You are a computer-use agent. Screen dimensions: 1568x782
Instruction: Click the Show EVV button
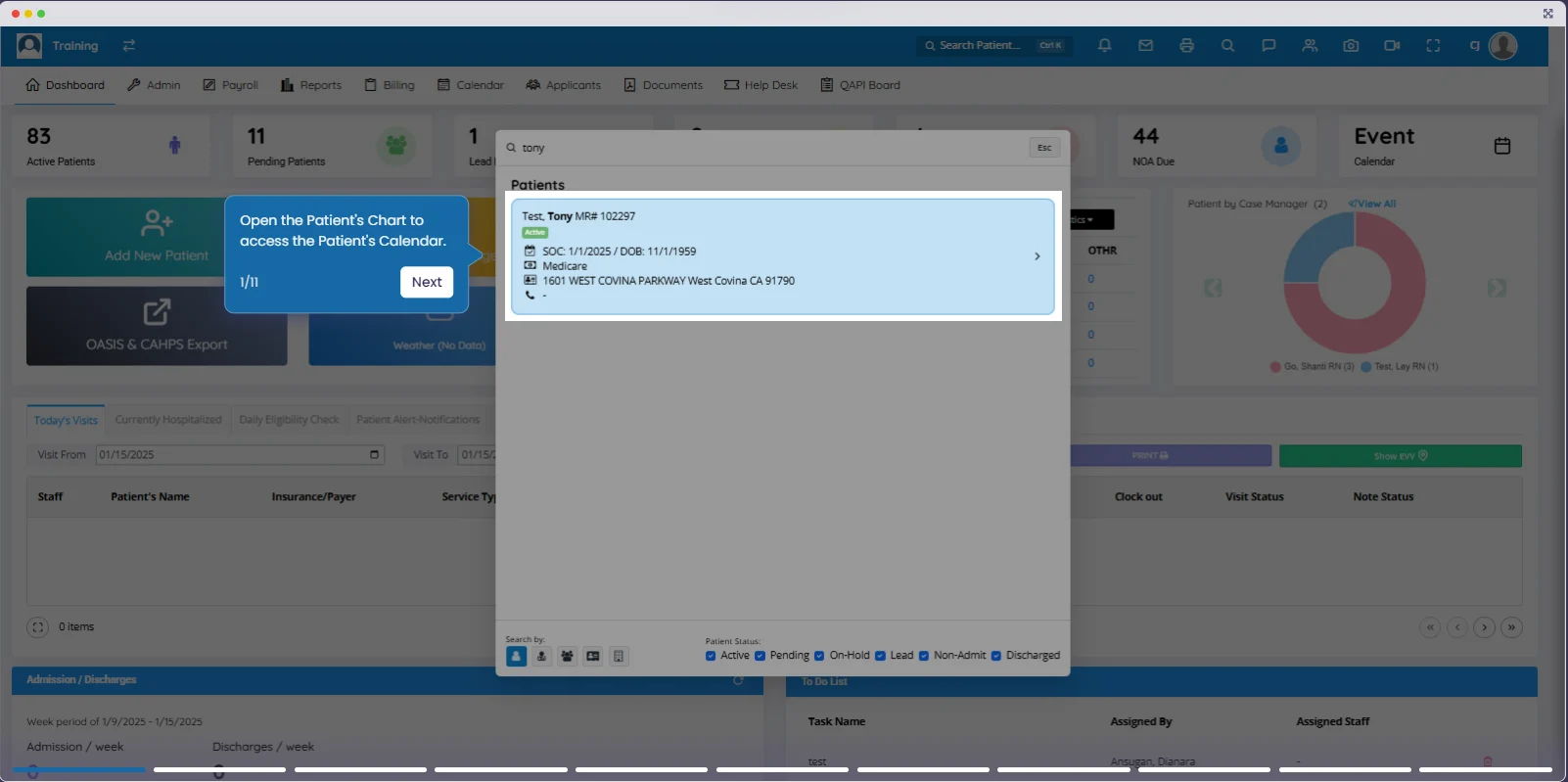pos(1401,456)
